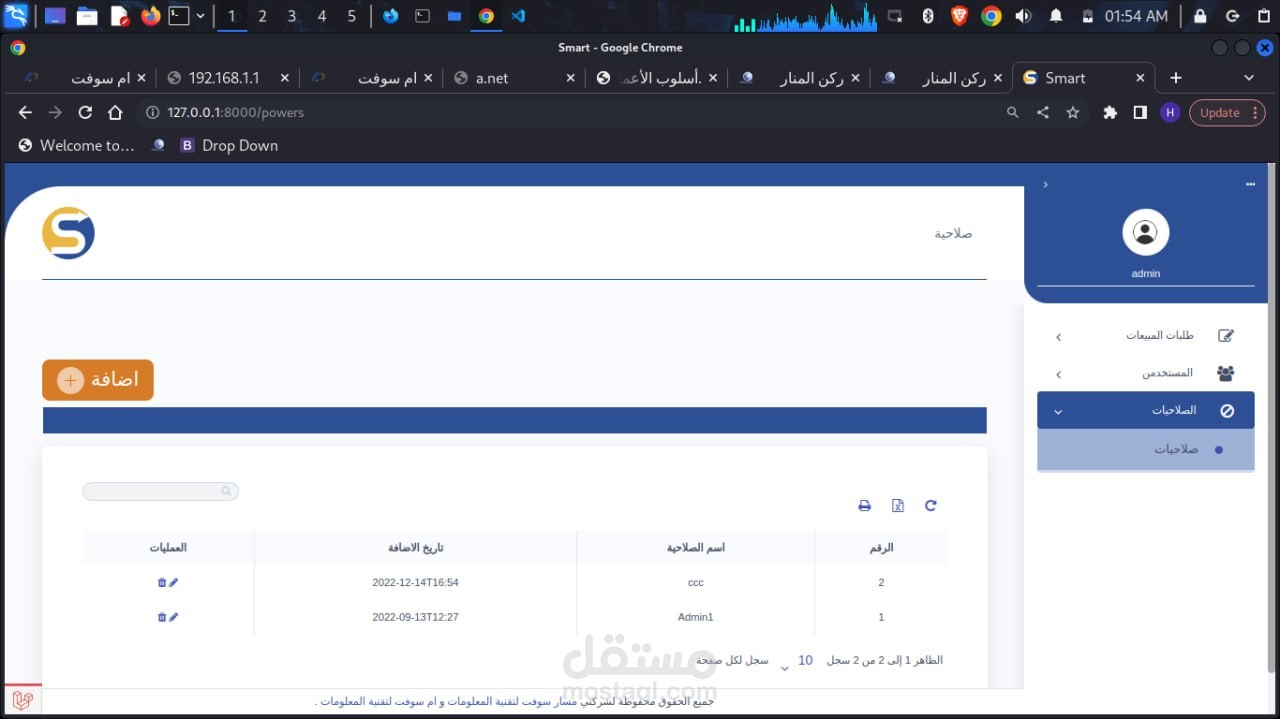Click the log out icon in panel
Screen dimensions: 1280x719
pyautogui.click(x=1233, y=16)
